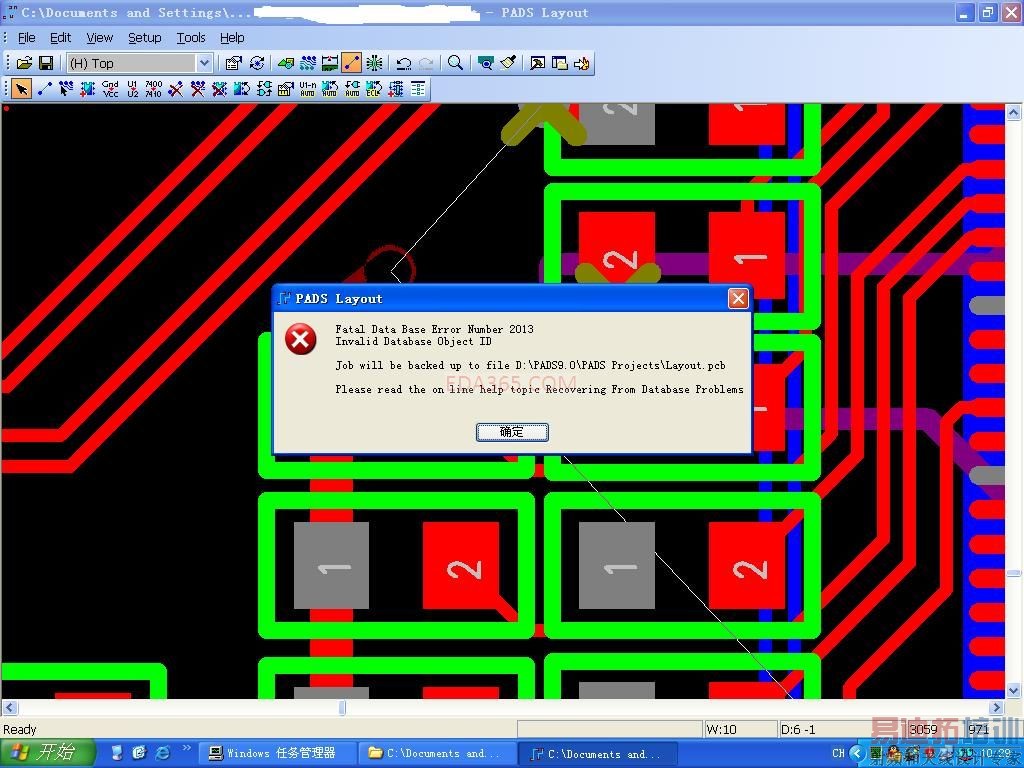Choose the Delete Net tool
Viewport: 1024px width, 768px height.
[198, 89]
